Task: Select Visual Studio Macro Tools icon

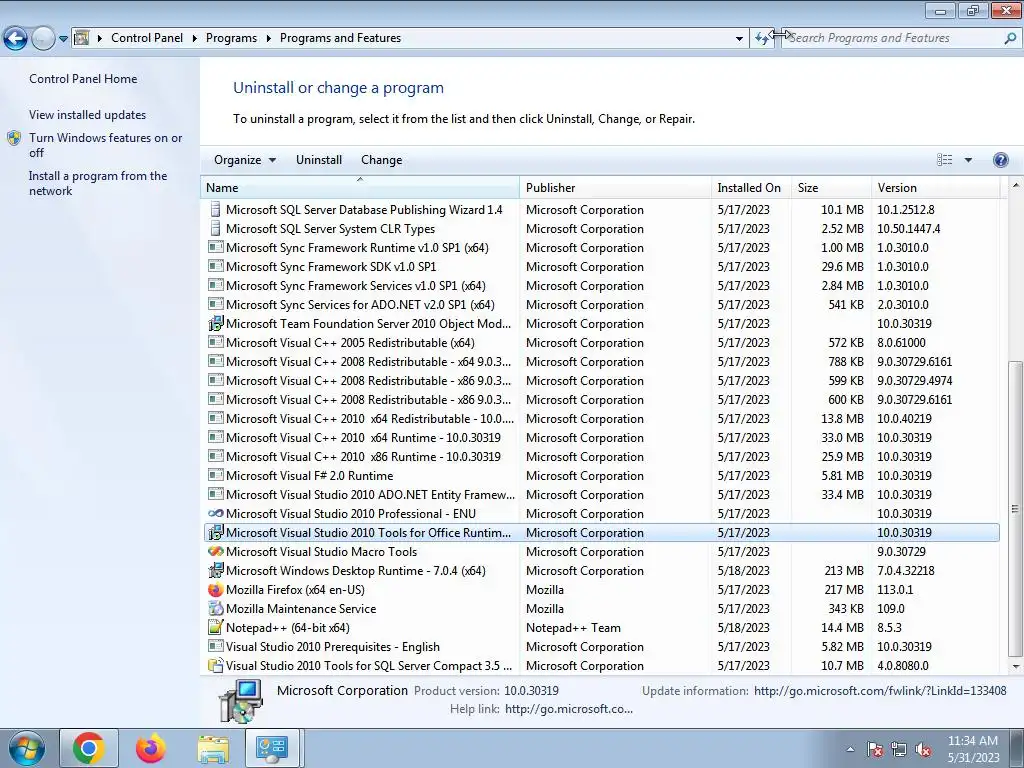Action: click(215, 551)
